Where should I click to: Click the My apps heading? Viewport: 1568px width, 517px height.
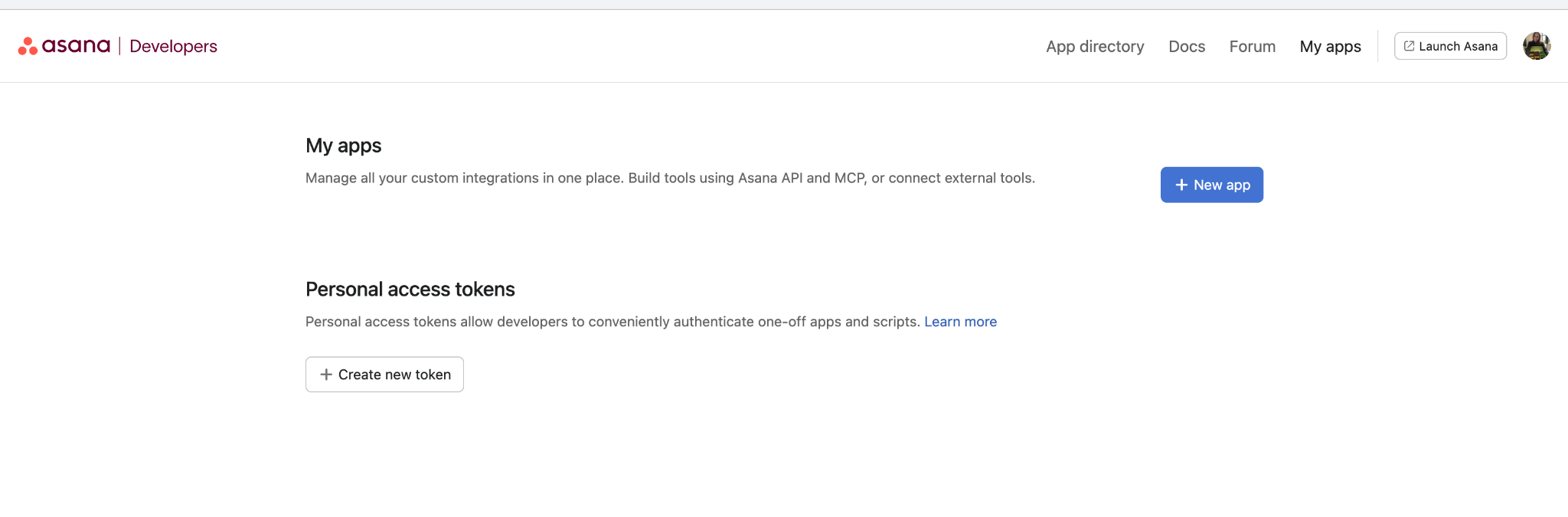343,146
